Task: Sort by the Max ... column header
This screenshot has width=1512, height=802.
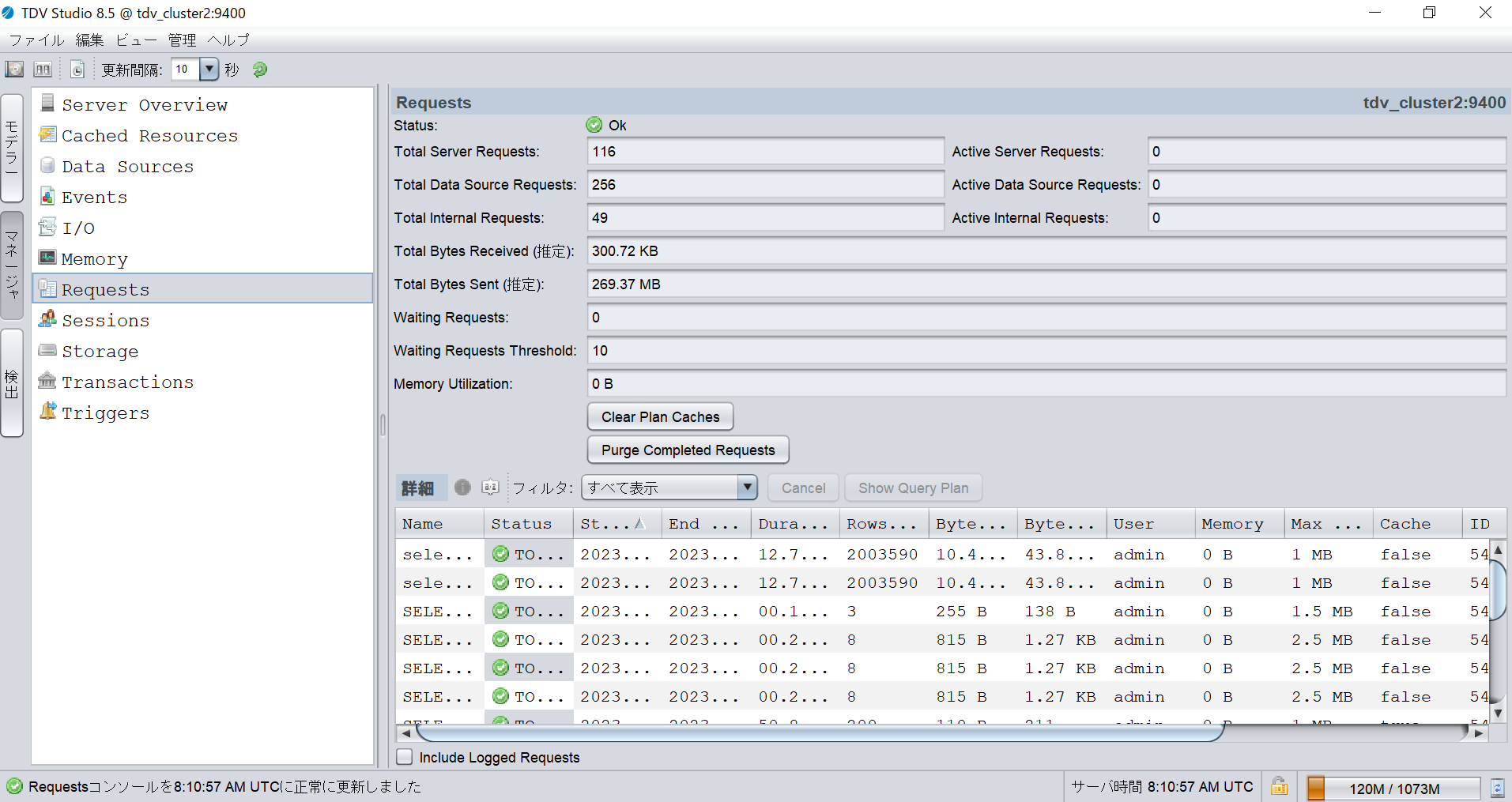Action: click(1329, 524)
